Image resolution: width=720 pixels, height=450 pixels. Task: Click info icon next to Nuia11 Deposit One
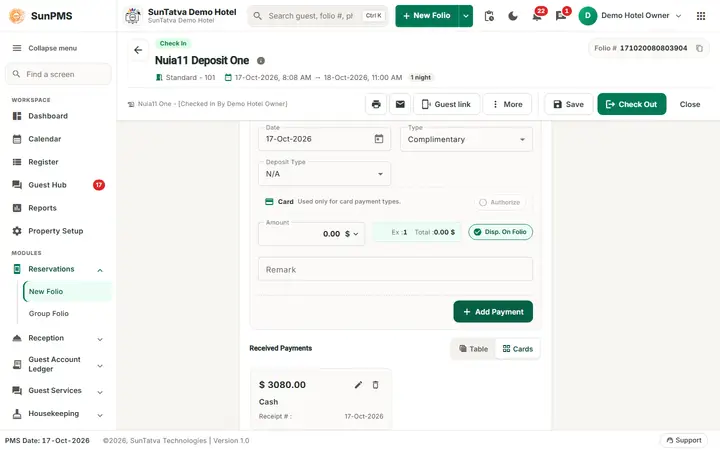click(x=260, y=61)
